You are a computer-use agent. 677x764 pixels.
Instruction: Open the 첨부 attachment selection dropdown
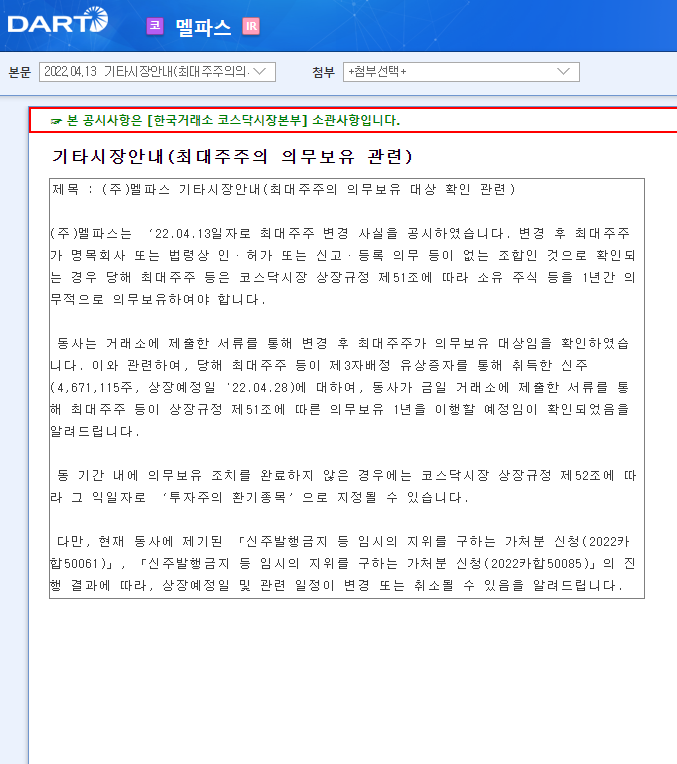pos(461,72)
